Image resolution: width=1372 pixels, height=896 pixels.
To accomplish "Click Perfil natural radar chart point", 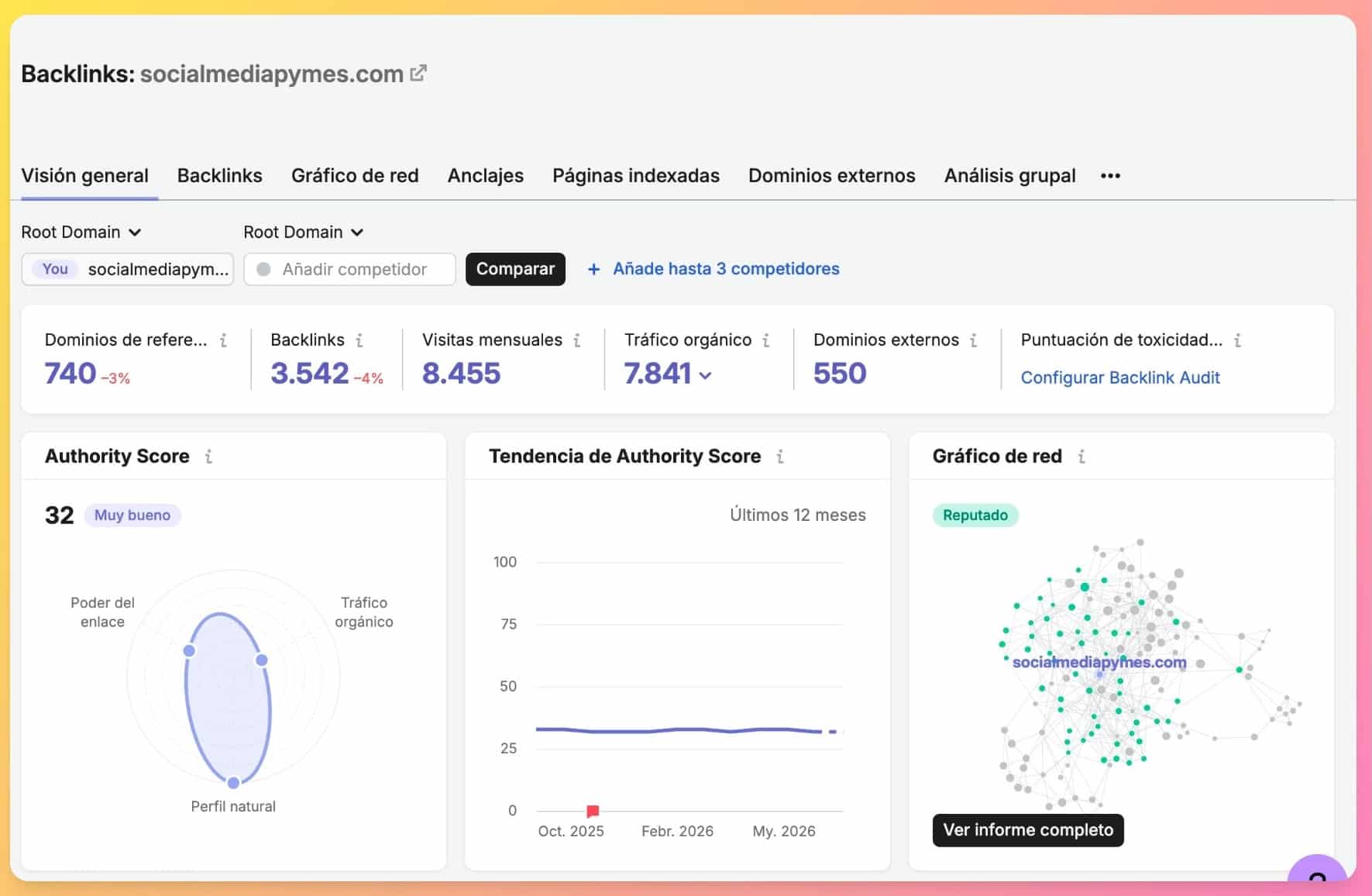I will point(233,782).
